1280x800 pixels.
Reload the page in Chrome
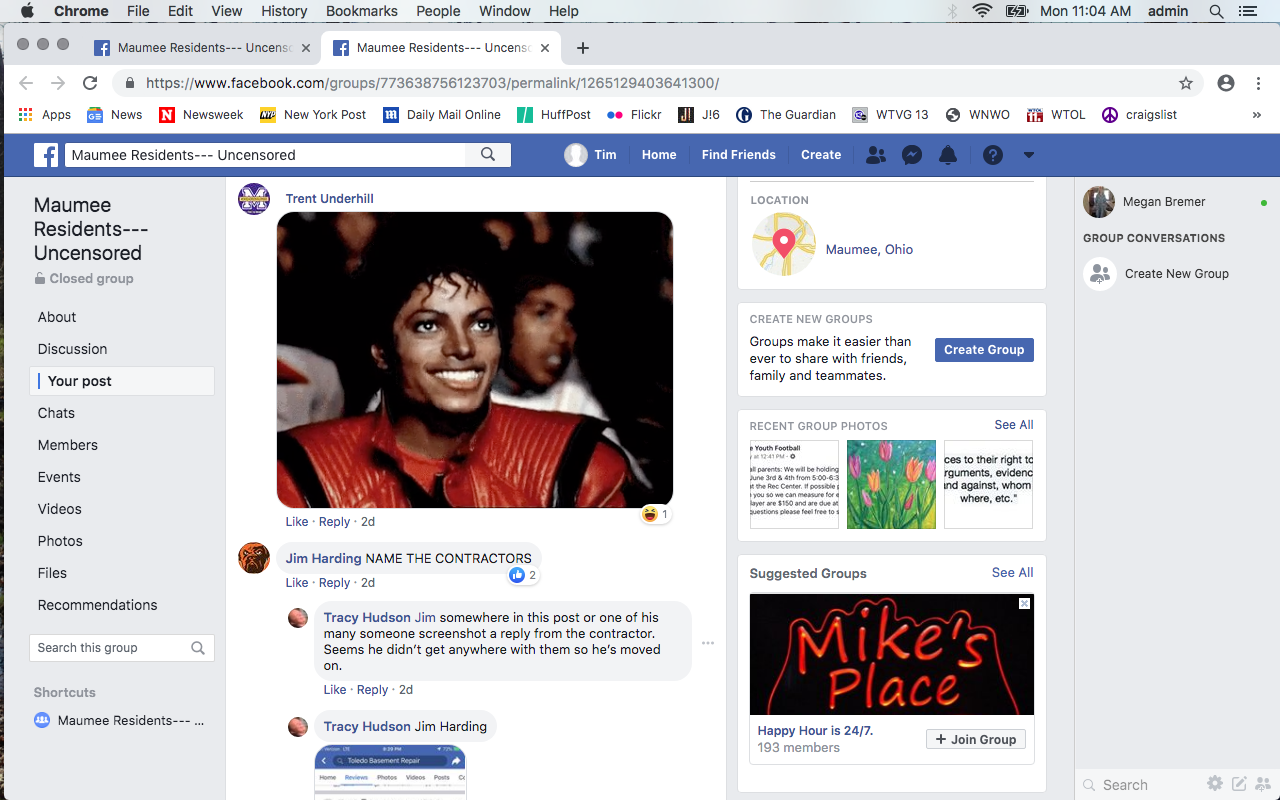click(90, 84)
